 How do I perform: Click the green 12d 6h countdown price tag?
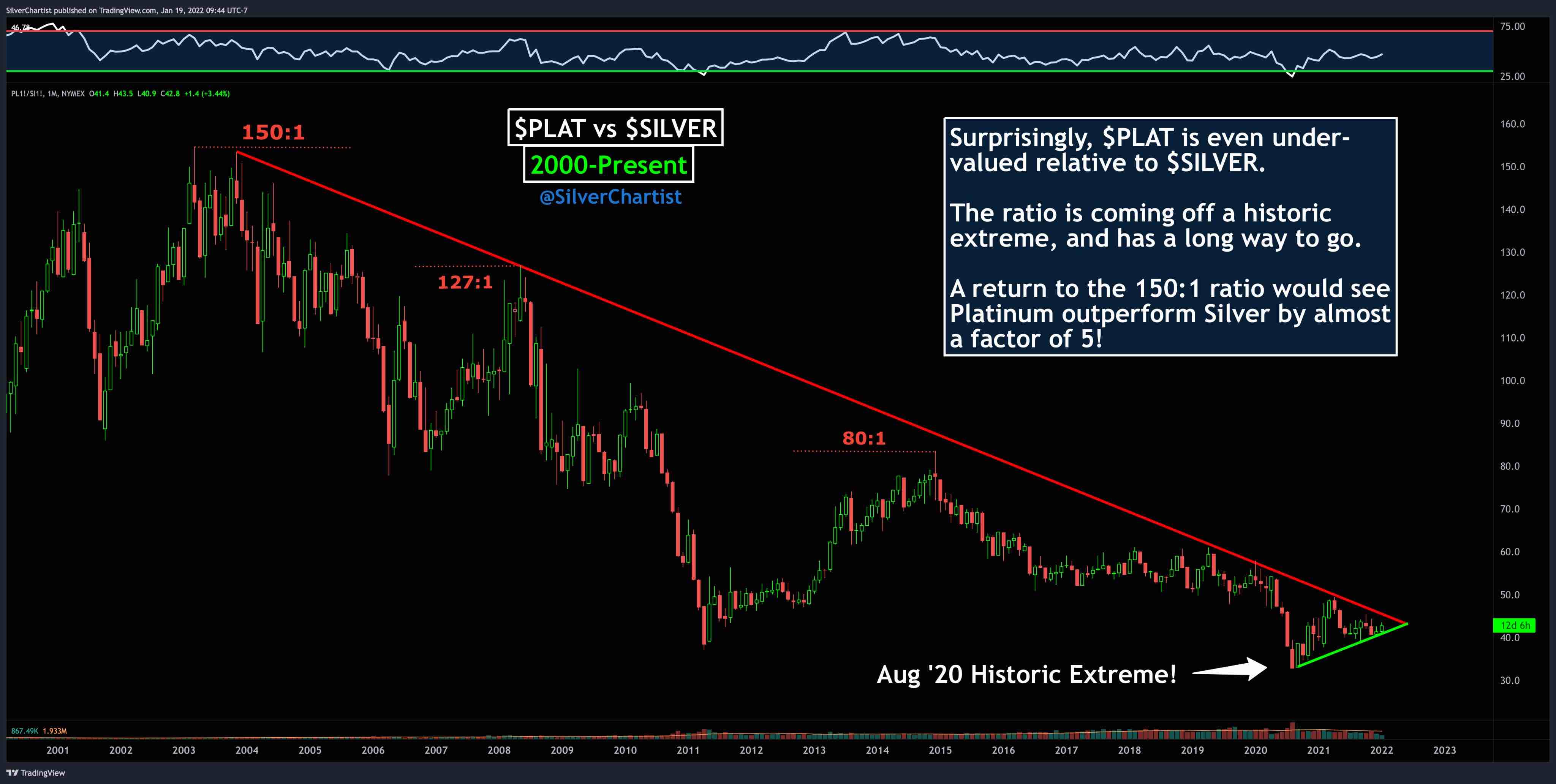[1515, 625]
